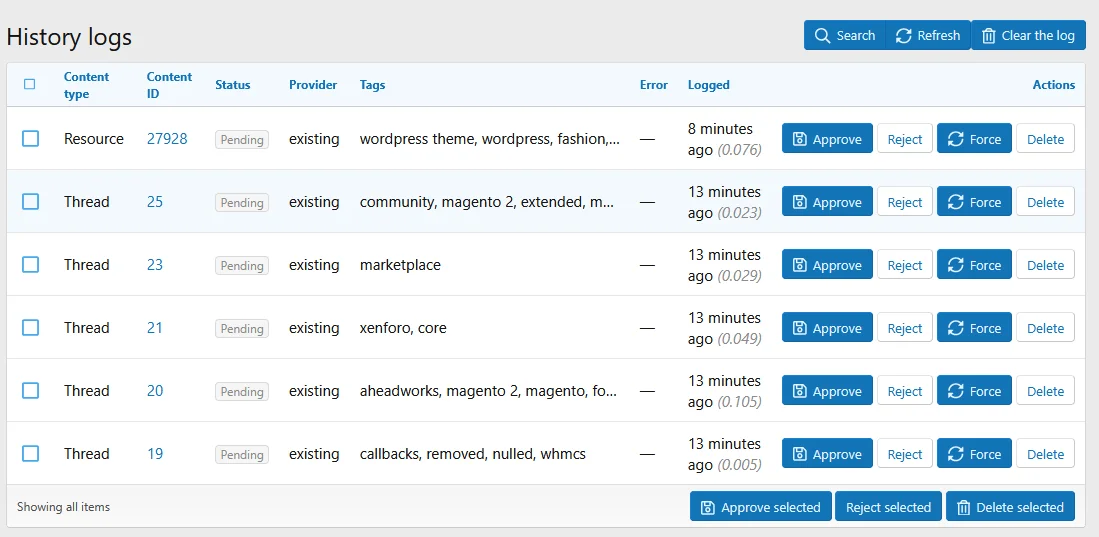Click the 'marketplace' tags cell
Screen dimensions: 1099x537
[x=400, y=265]
